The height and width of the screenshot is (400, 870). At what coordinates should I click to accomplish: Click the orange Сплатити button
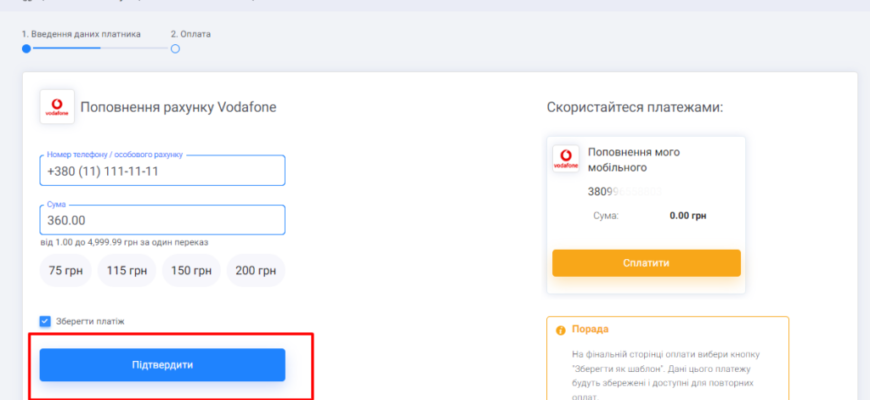646,263
